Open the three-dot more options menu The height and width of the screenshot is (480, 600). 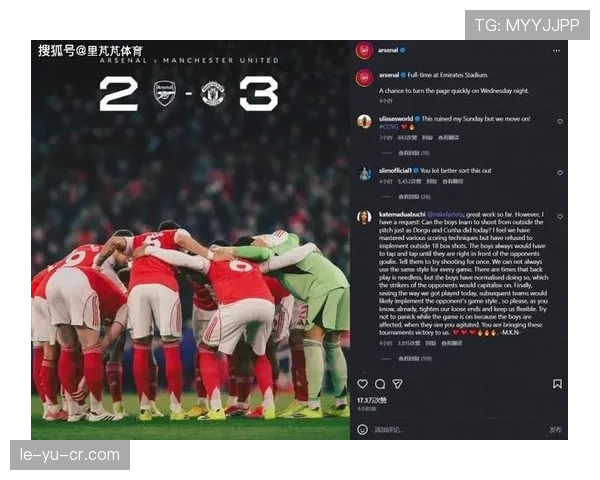556,50
